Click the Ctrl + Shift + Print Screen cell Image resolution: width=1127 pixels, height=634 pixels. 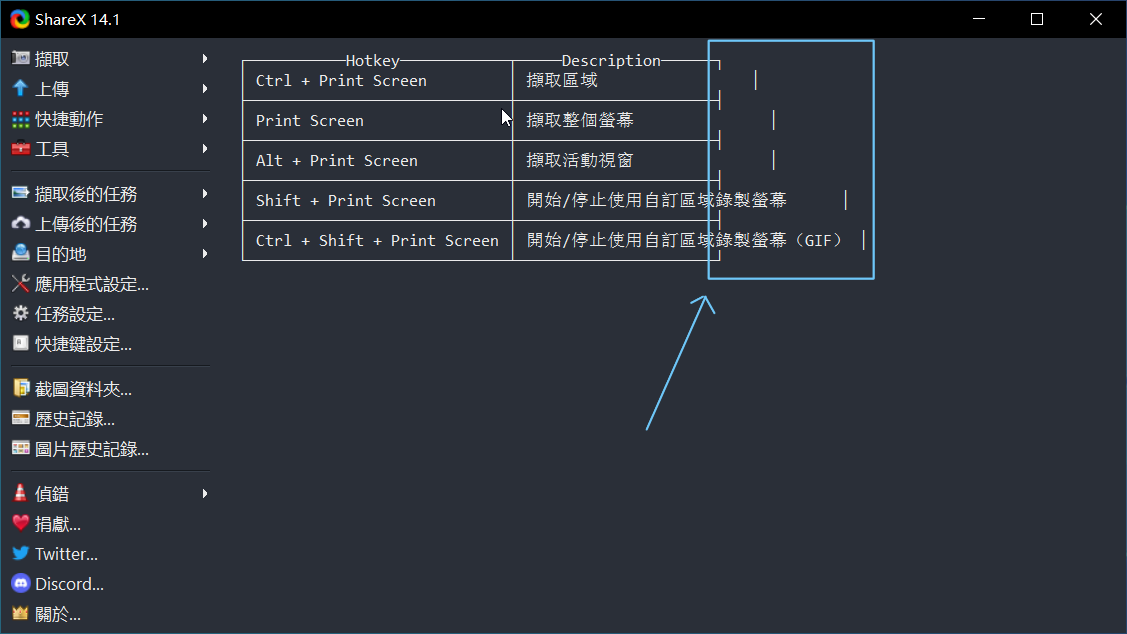pyautogui.click(x=377, y=240)
